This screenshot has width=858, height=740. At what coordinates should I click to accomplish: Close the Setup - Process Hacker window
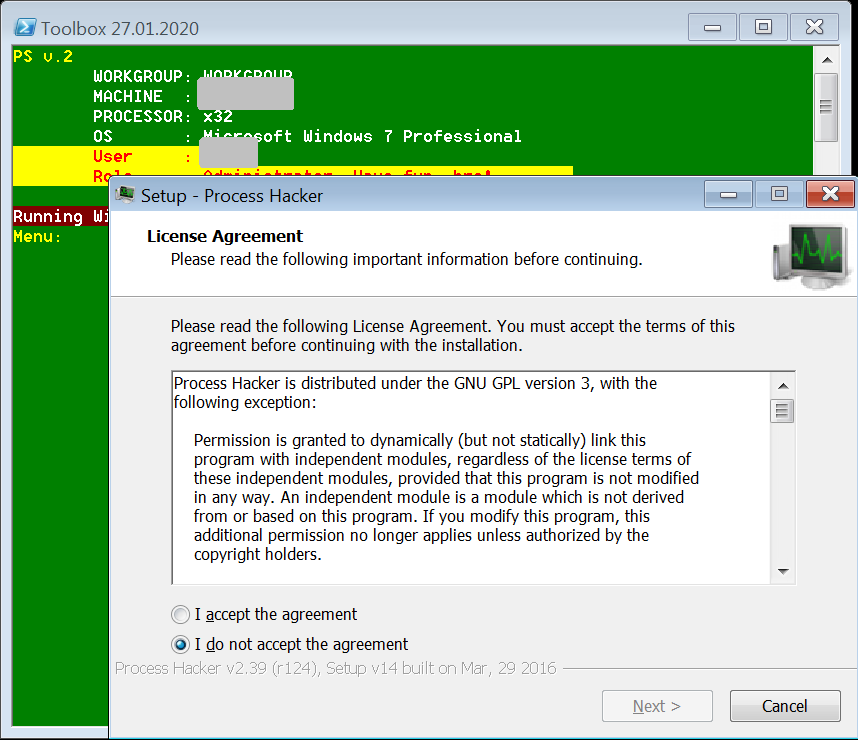(830, 194)
